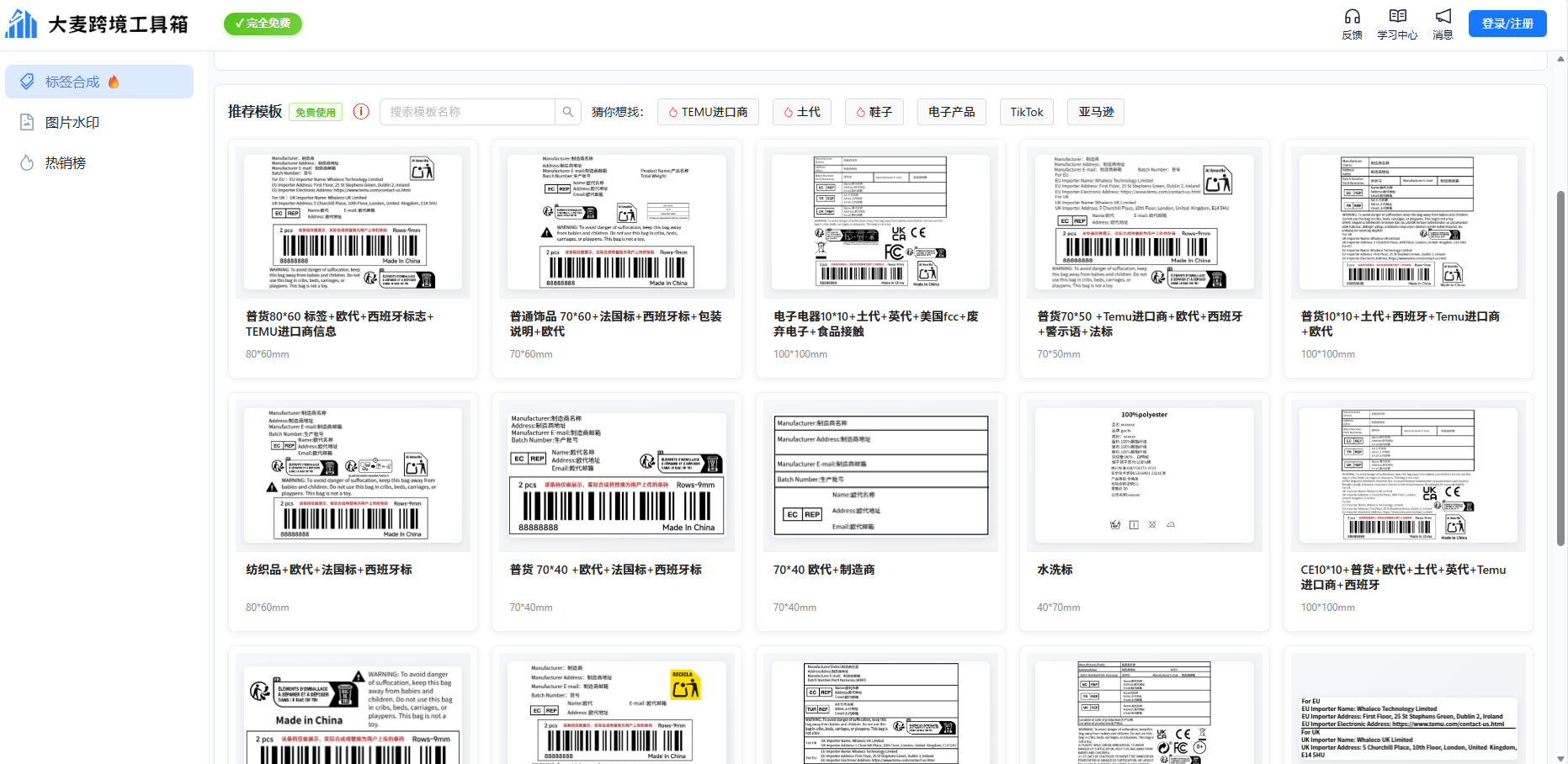This screenshot has height=764, width=1568.
Task: Open the 水洗标 template thumbnail
Action: pyautogui.click(x=1145, y=476)
